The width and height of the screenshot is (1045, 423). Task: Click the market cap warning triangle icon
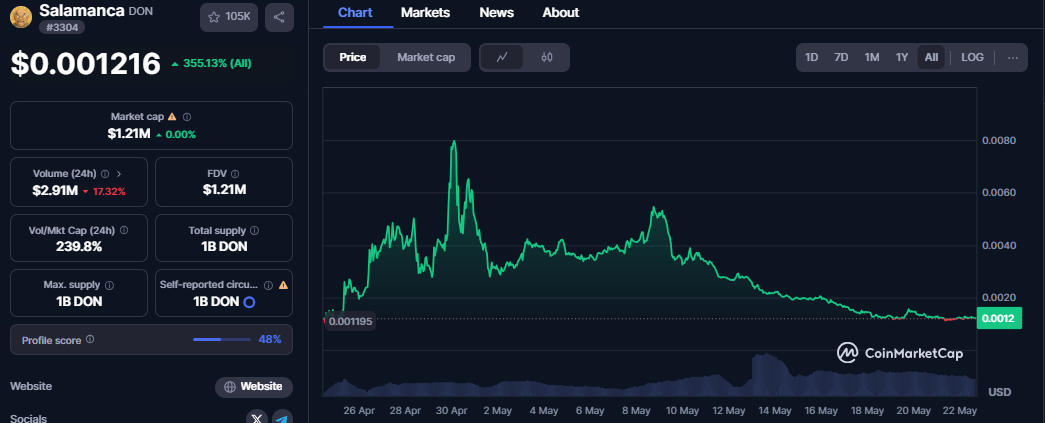pos(172,117)
